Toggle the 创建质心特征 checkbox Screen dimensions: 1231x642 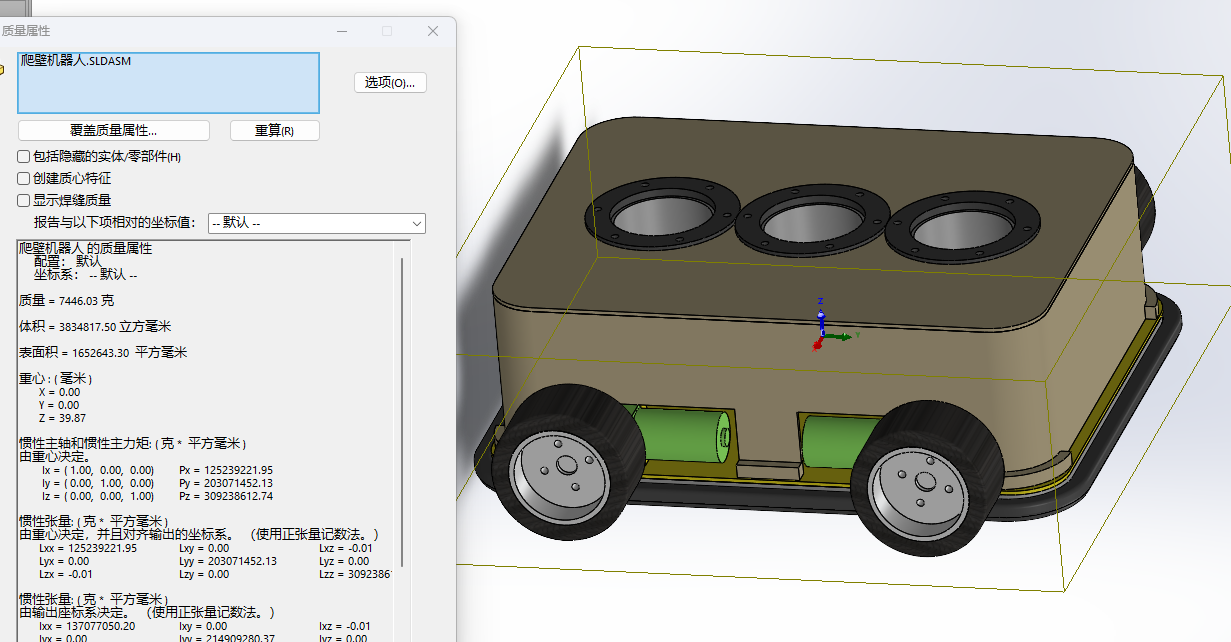(x=24, y=178)
